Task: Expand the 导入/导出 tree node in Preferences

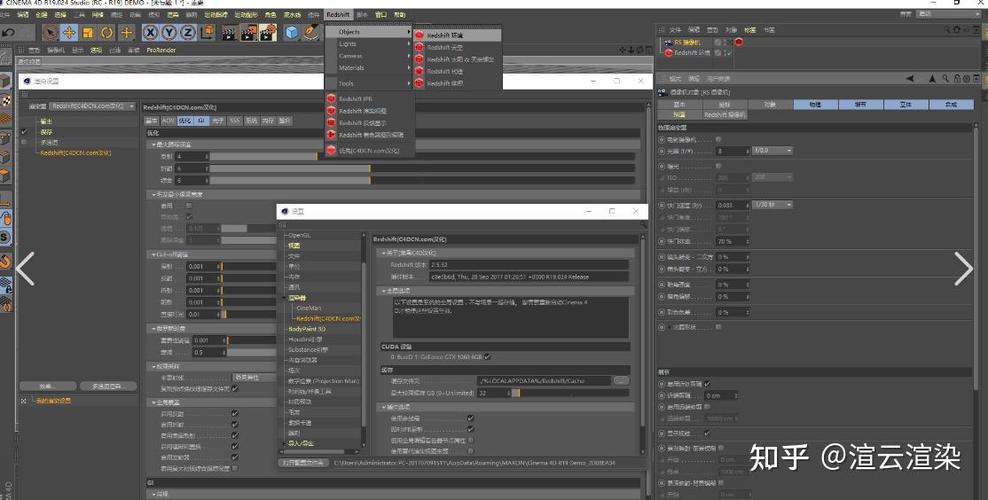Action: 285,443
